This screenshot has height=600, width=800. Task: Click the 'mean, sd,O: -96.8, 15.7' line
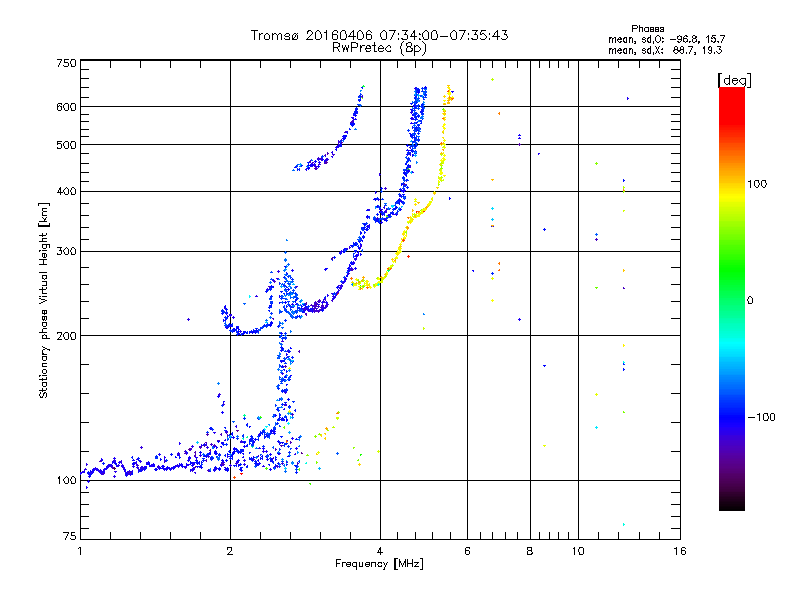pos(666,39)
